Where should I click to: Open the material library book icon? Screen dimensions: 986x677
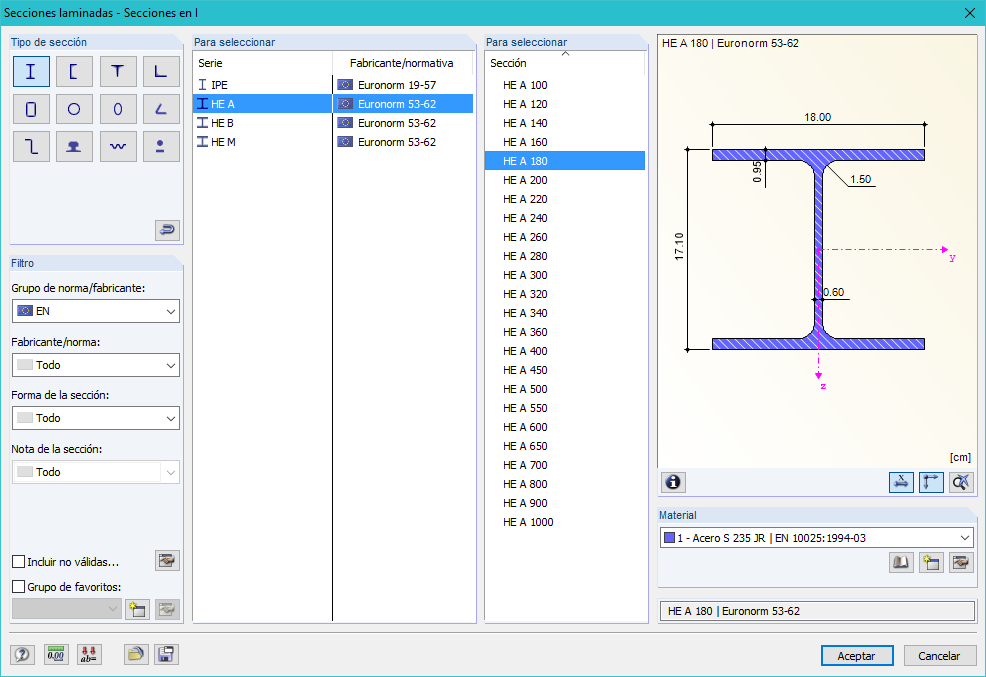pyautogui.click(x=901, y=562)
